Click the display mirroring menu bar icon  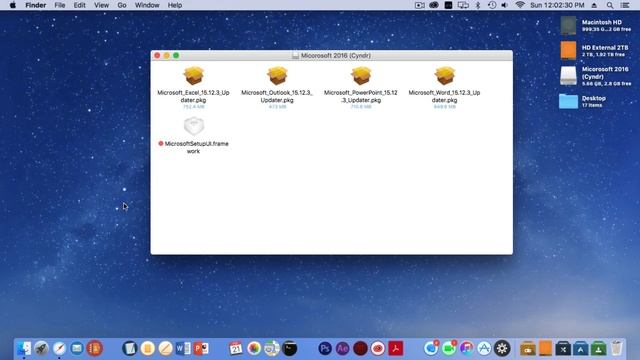coord(463,5)
